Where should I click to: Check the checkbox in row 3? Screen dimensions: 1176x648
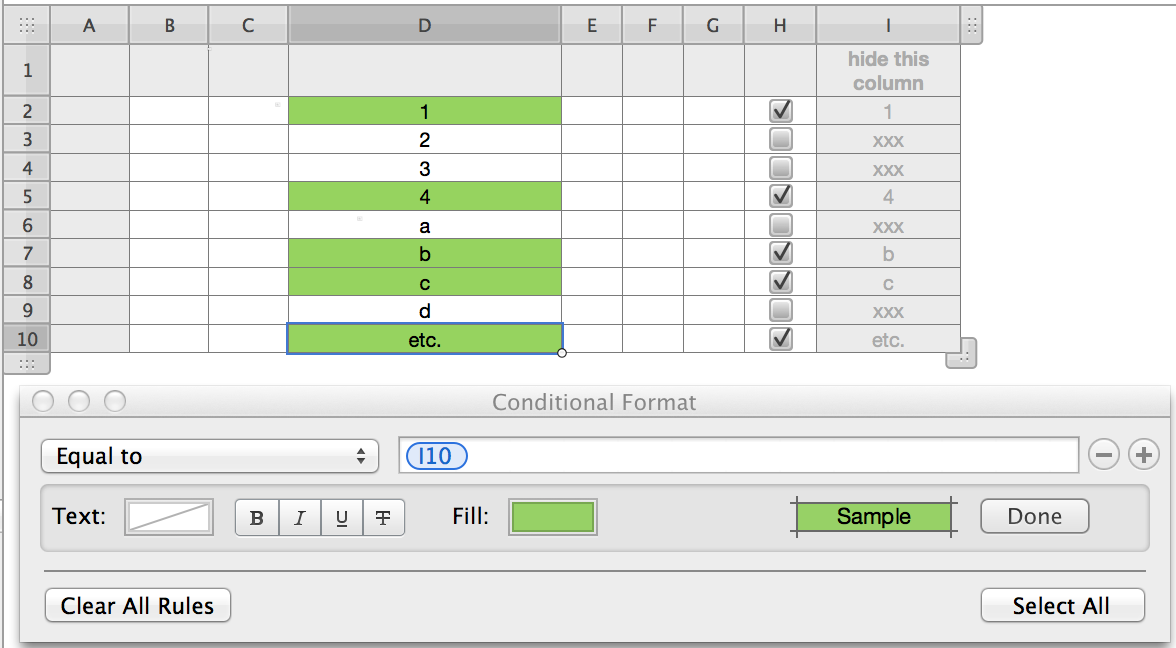[x=781, y=139]
